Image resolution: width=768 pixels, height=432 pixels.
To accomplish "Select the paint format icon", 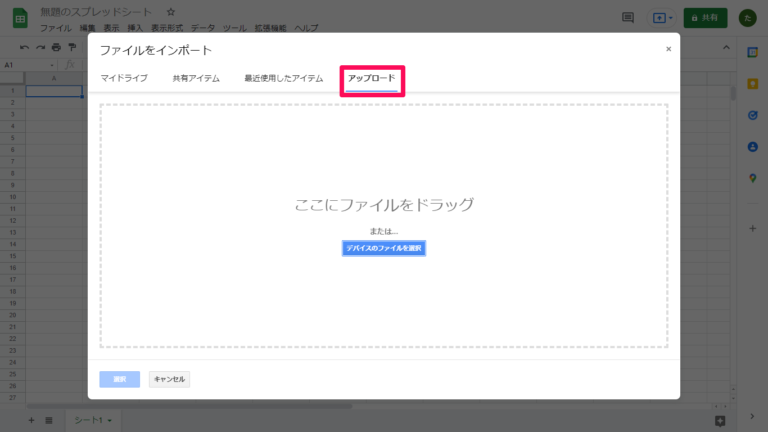I will tap(72, 48).
